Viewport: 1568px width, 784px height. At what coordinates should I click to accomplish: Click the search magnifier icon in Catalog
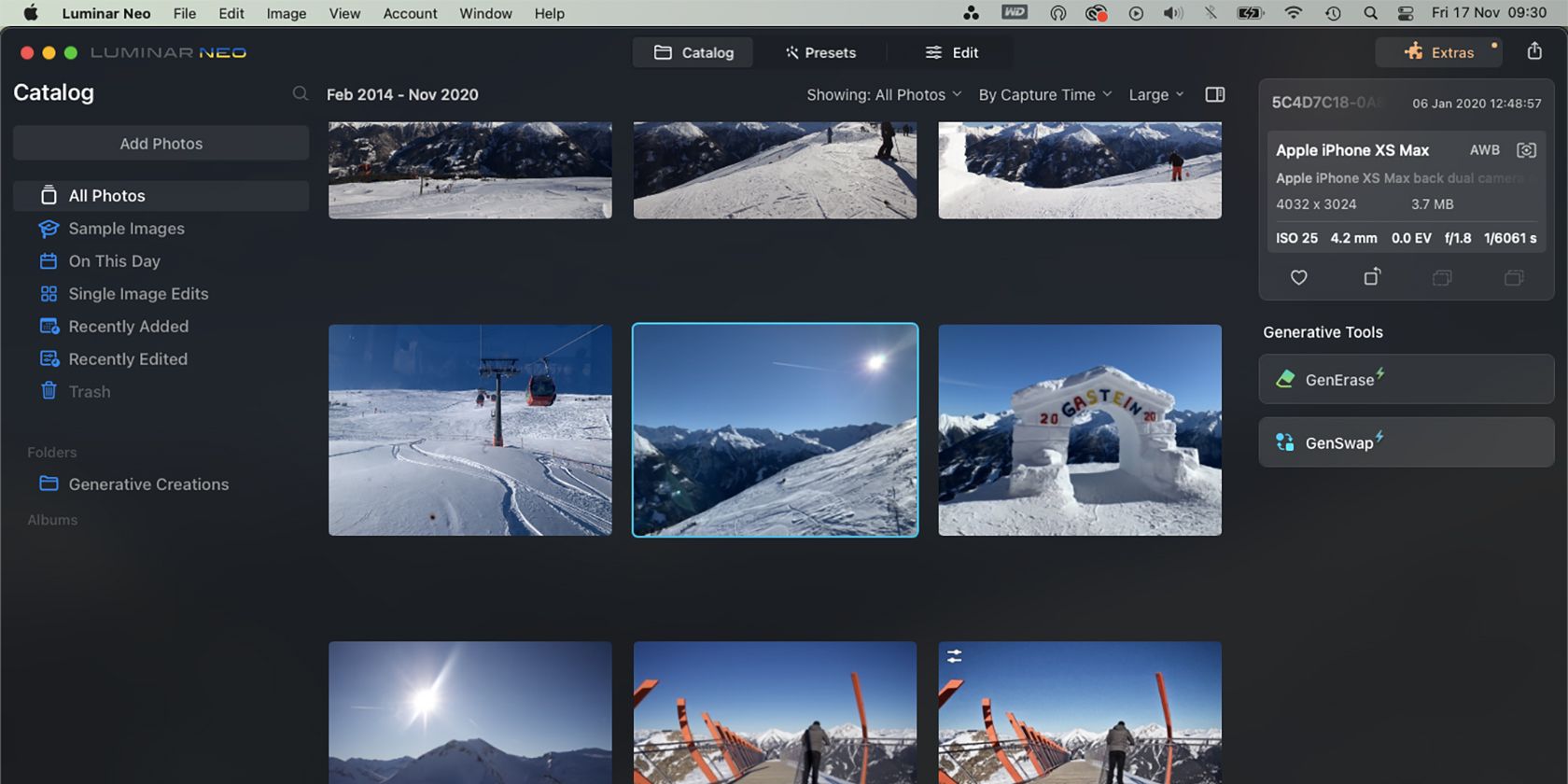tap(300, 93)
